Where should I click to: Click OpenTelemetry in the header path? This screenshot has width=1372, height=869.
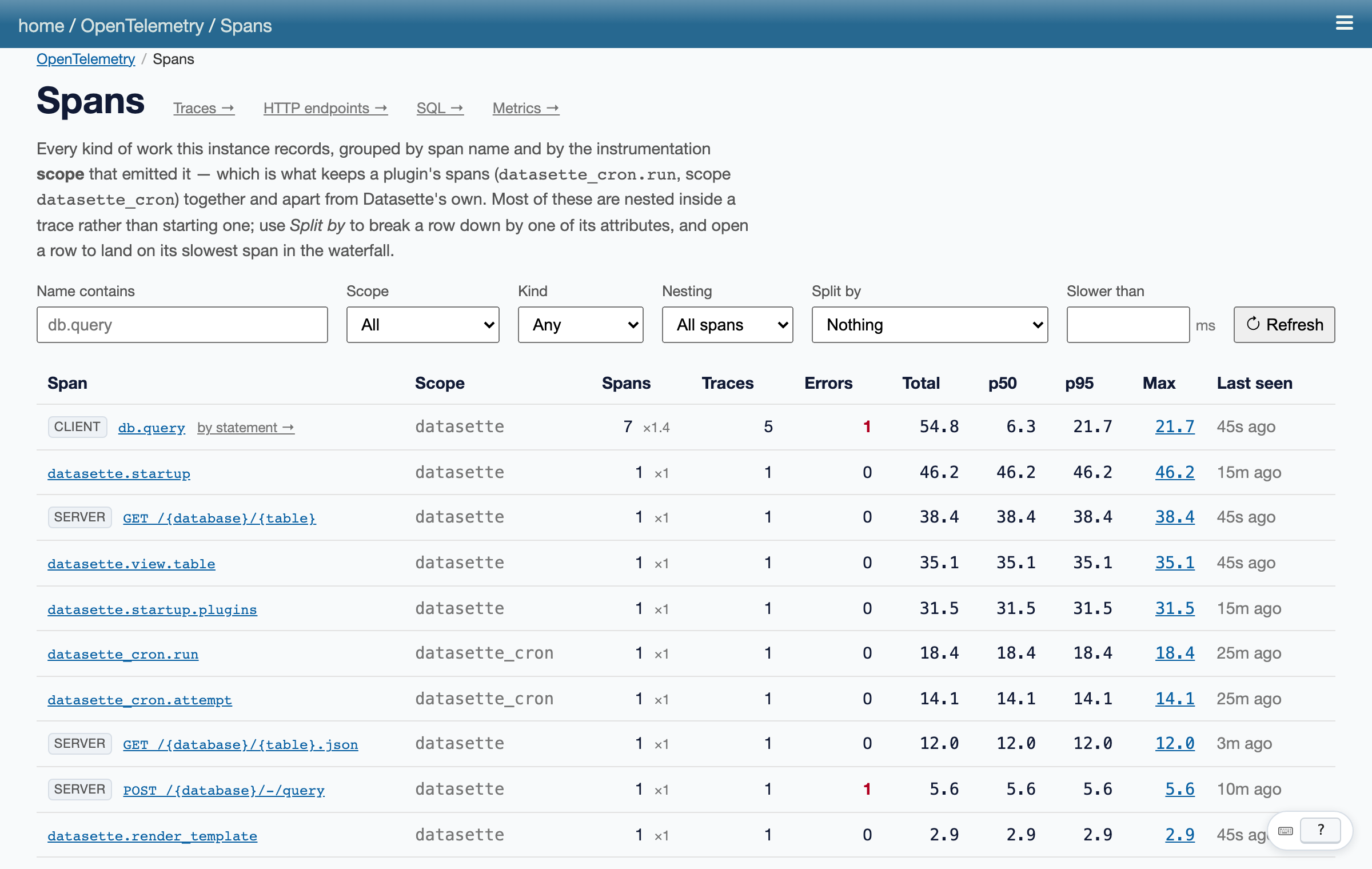[142, 26]
